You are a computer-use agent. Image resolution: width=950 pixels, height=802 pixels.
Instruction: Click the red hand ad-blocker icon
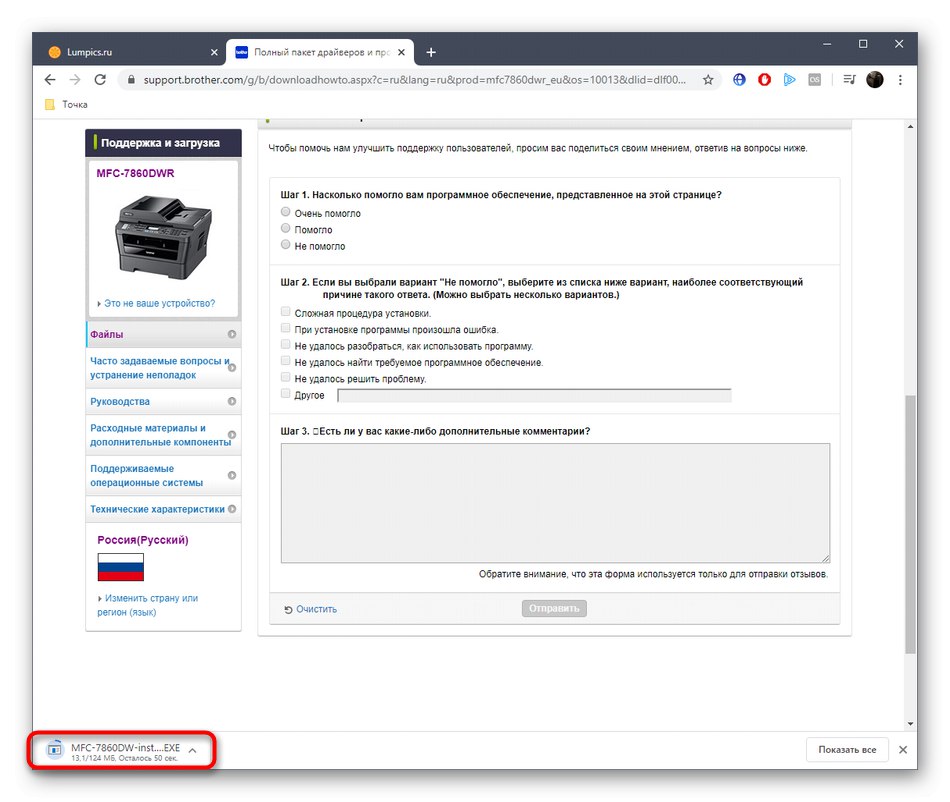tap(763, 78)
